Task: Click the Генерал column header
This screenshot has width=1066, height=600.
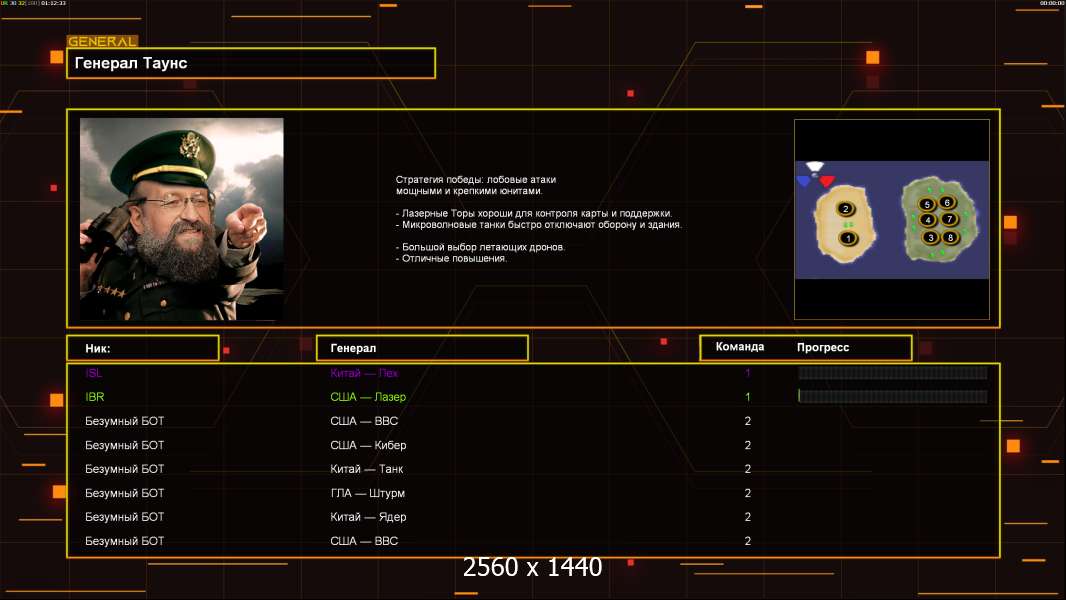Action: pyautogui.click(x=421, y=348)
